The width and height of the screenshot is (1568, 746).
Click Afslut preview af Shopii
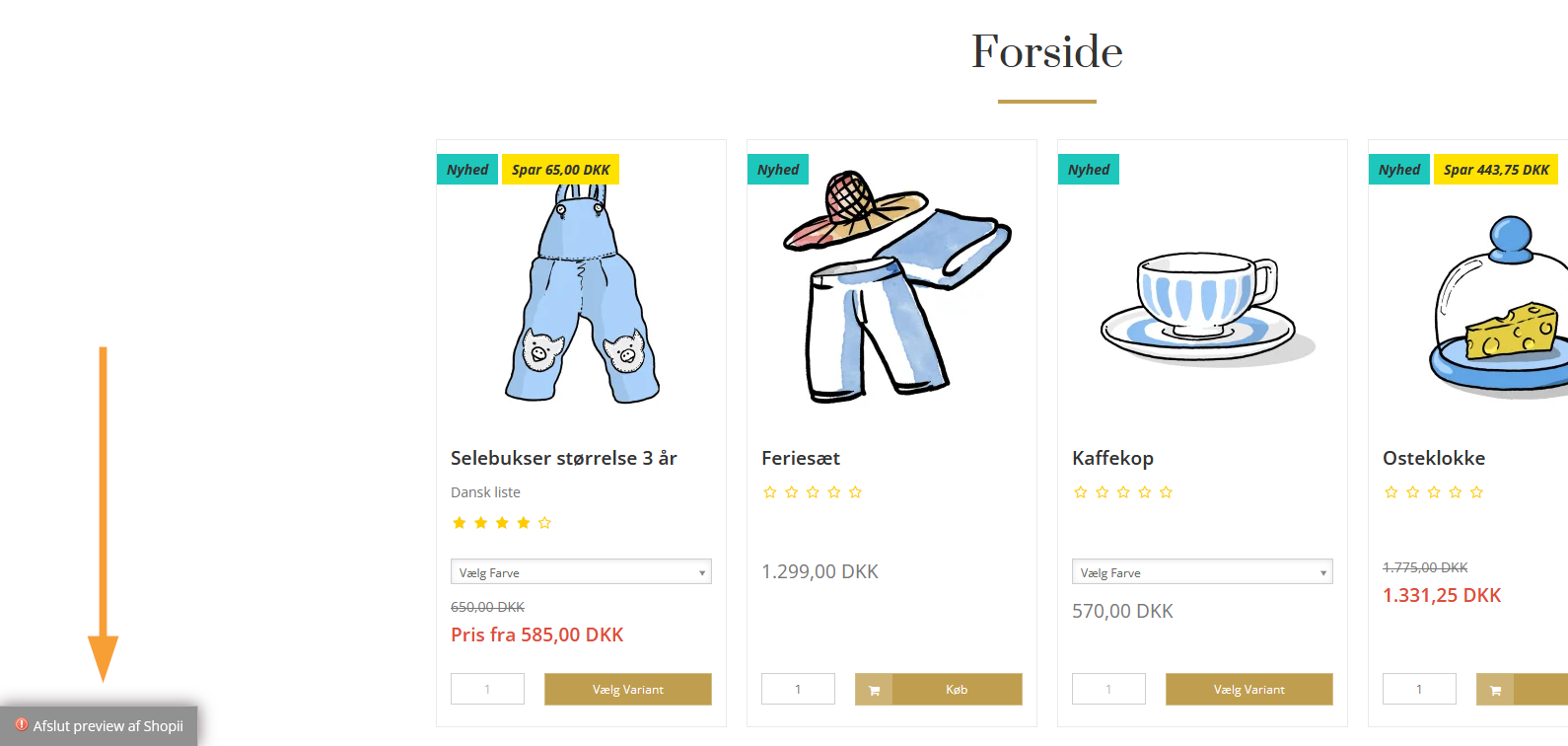[108, 725]
